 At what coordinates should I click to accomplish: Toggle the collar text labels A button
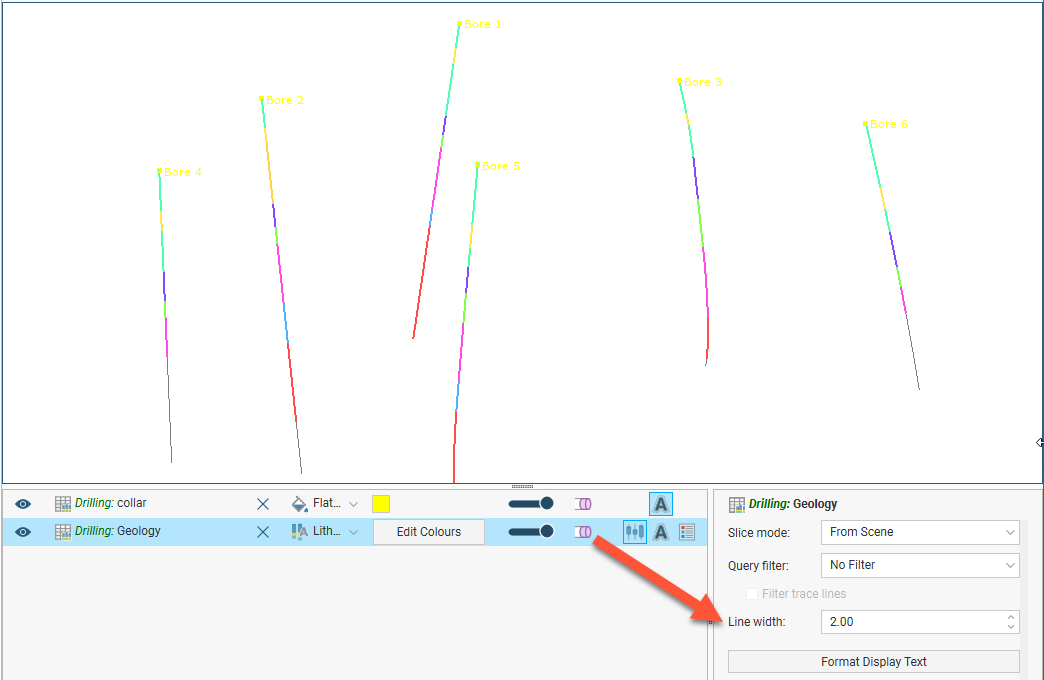[660, 504]
